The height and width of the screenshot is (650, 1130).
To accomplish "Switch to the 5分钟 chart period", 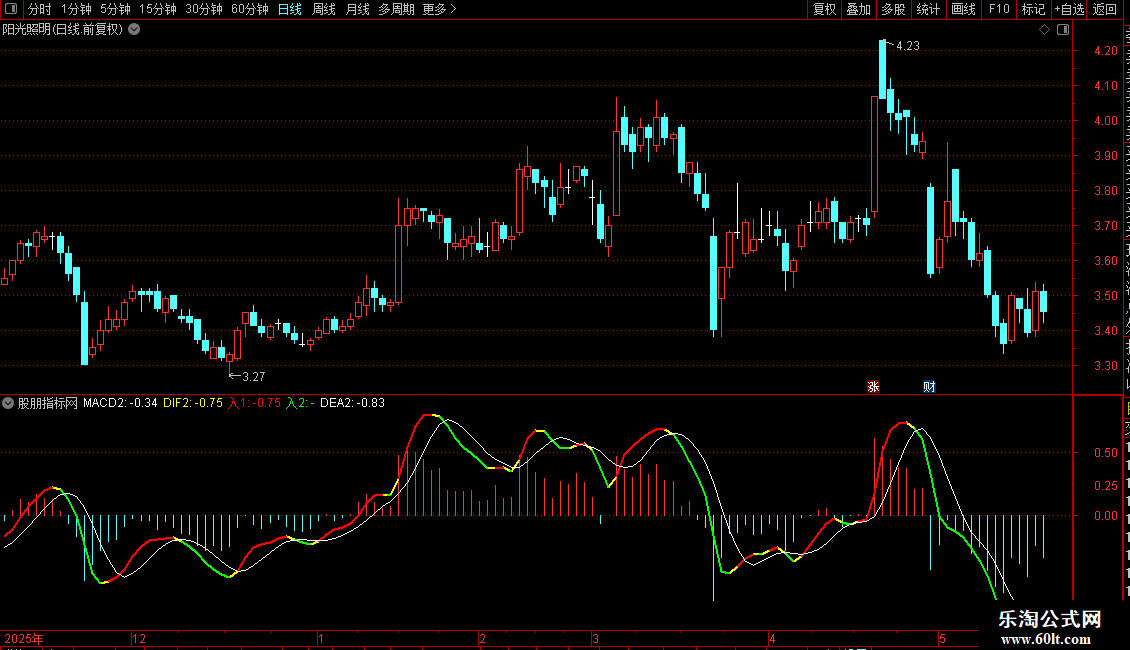I will [x=115, y=9].
